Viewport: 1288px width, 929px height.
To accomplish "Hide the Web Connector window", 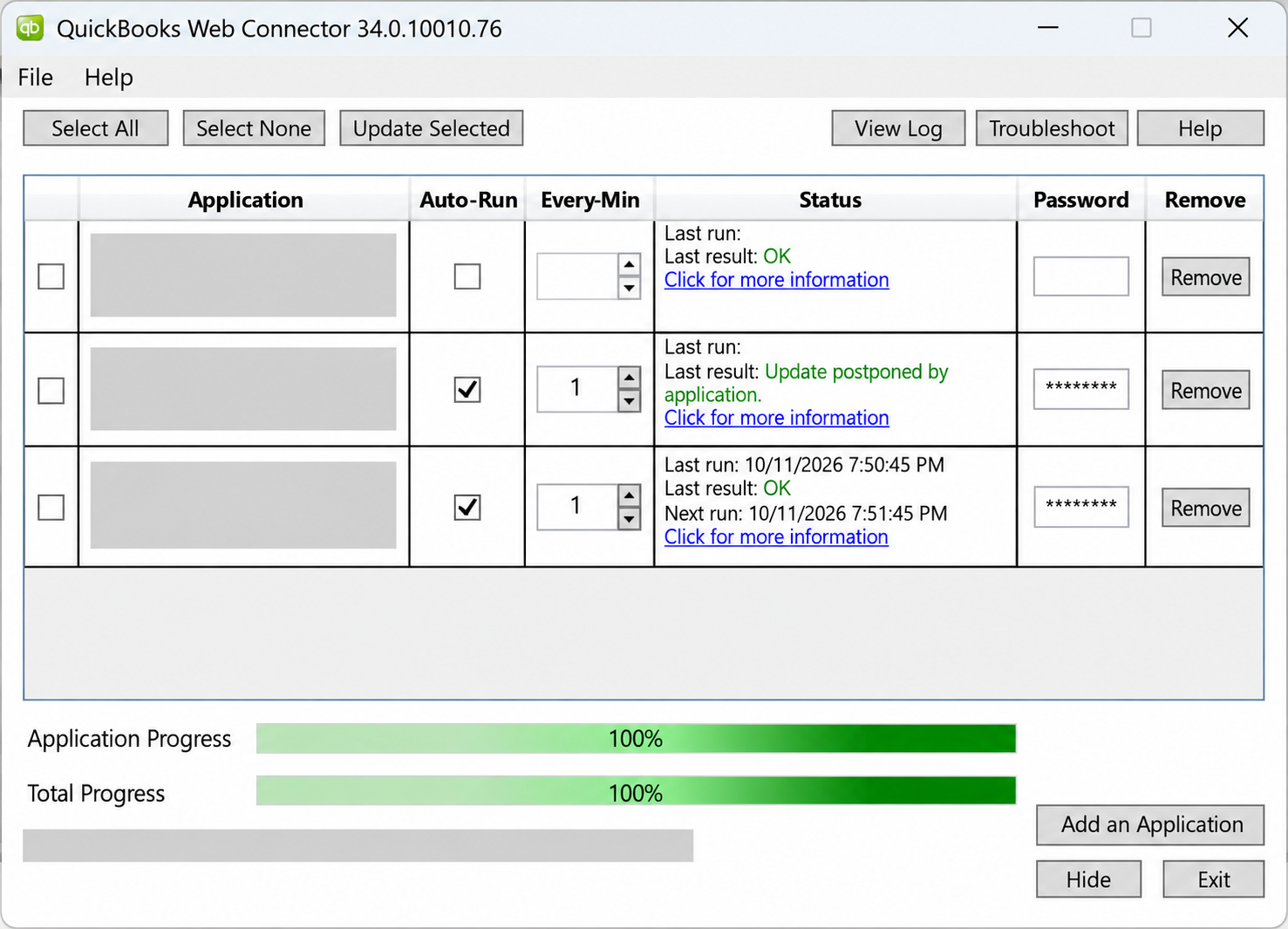I will pos(1088,879).
